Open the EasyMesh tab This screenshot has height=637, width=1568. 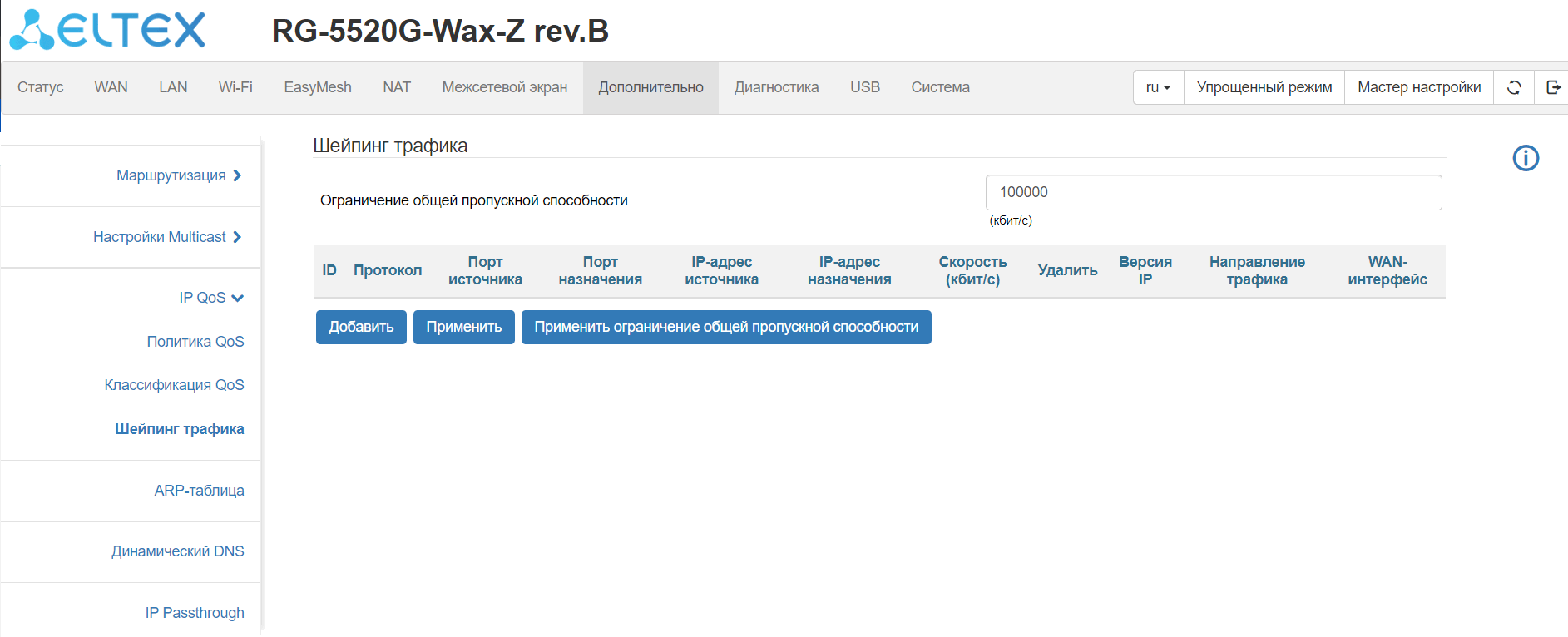(x=318, y=87)
